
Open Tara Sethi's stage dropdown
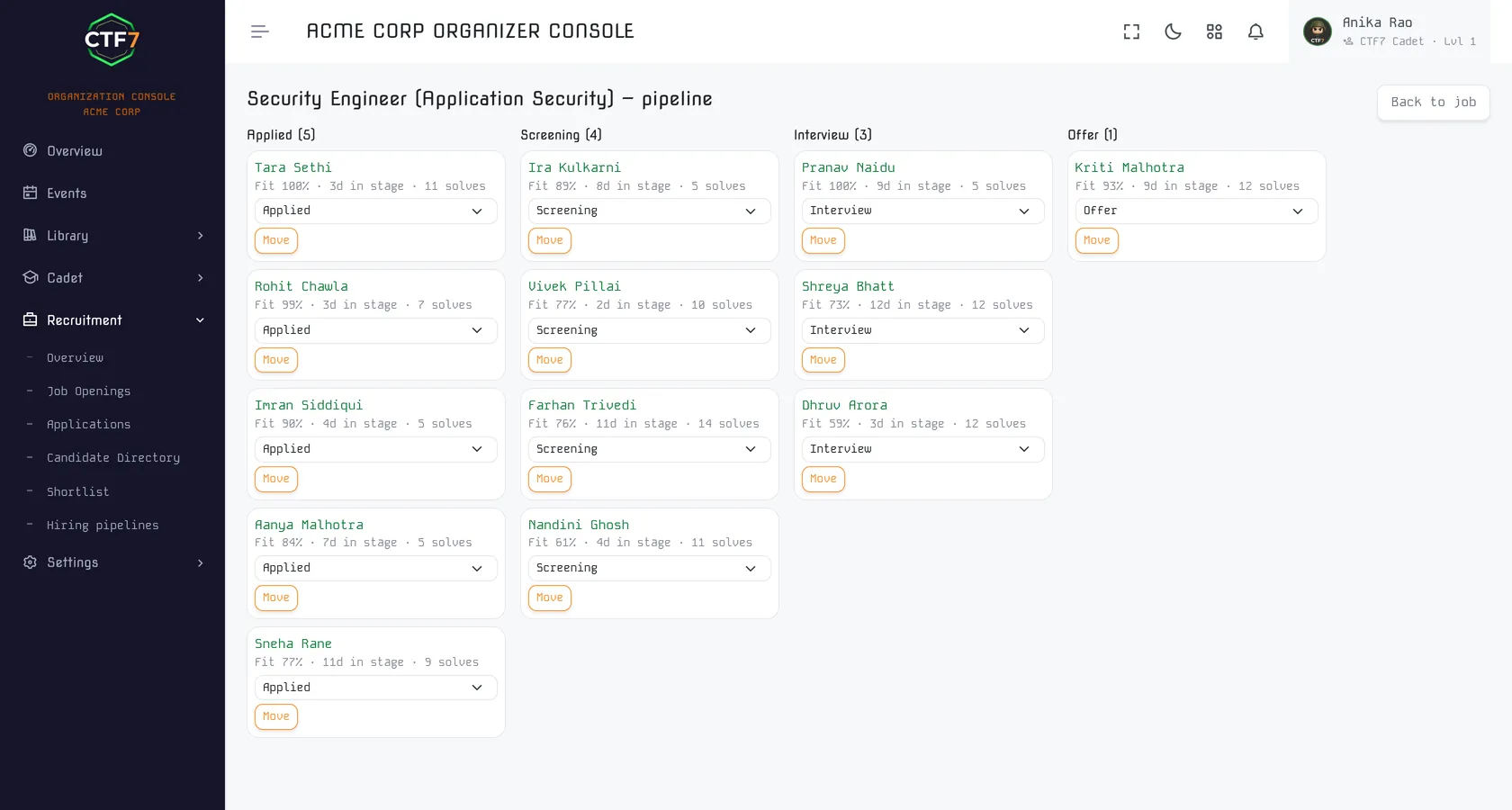click(x=375, y=211)
